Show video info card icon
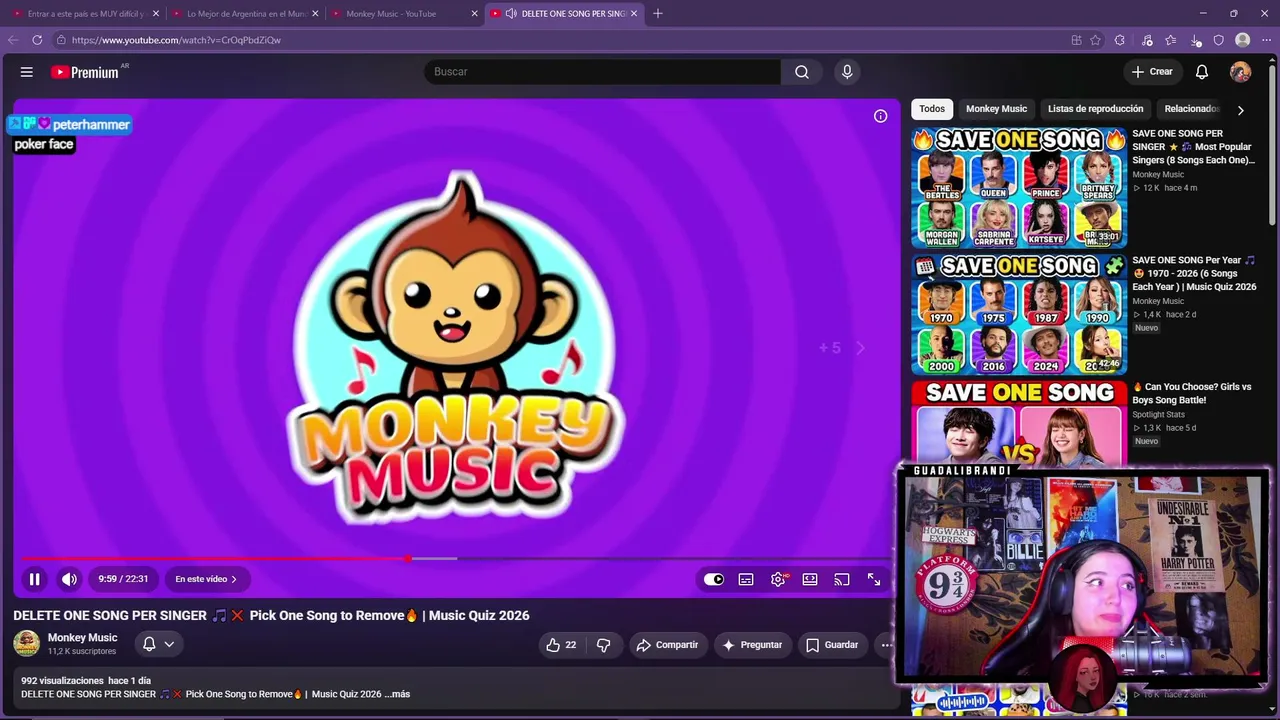Image resolution: width=1280 pixels, height=720 pixels. point(880,116)
